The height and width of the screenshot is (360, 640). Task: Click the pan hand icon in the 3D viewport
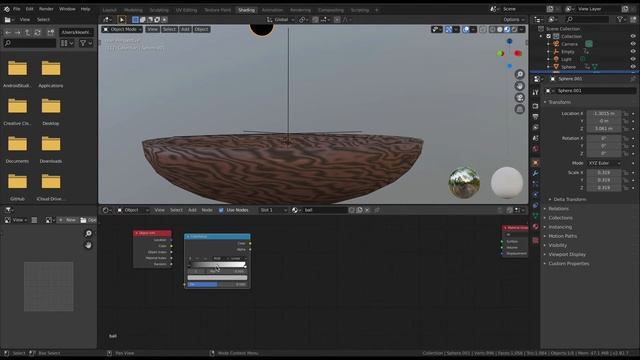(x=520, y=86)
